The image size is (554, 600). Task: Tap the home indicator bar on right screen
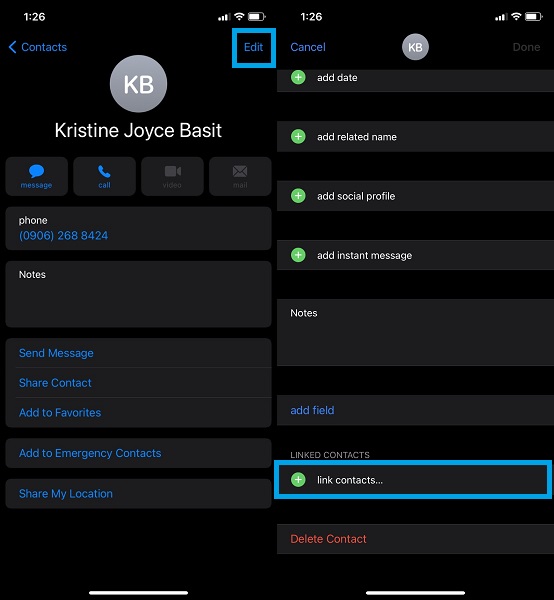[416, 593]
